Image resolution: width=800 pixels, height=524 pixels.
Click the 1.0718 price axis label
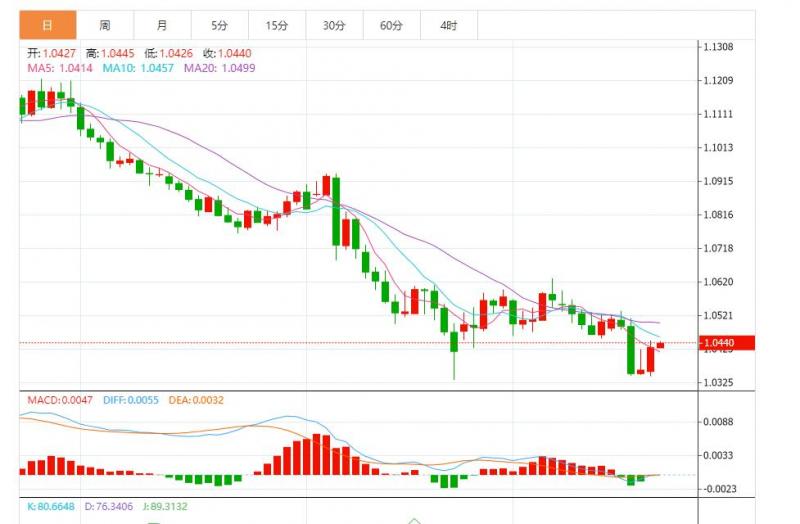(x=718, y=248)
